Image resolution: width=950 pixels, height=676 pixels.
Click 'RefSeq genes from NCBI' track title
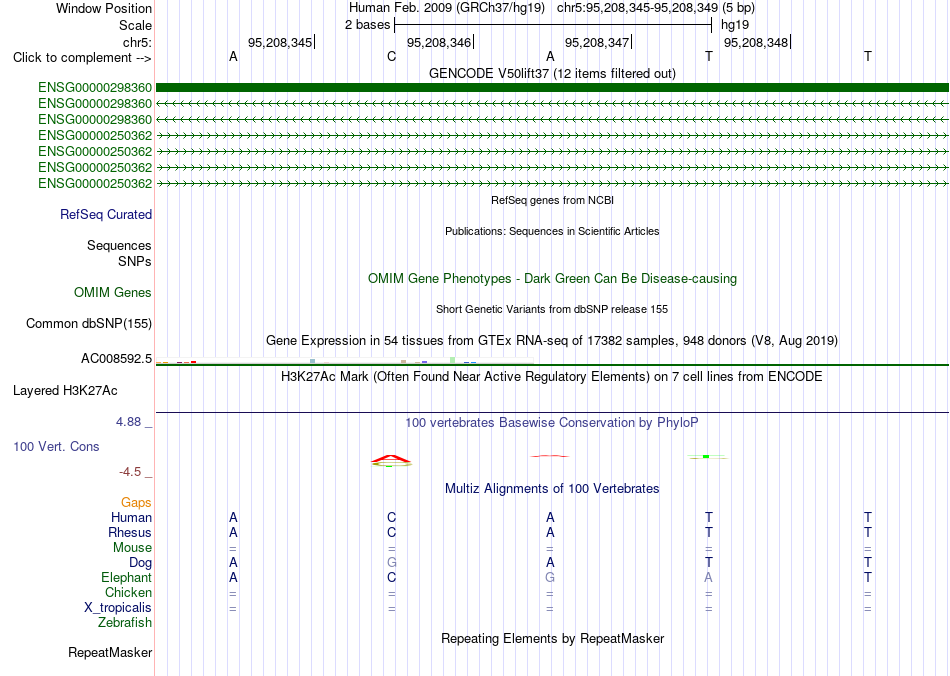[x=552, y=200]
